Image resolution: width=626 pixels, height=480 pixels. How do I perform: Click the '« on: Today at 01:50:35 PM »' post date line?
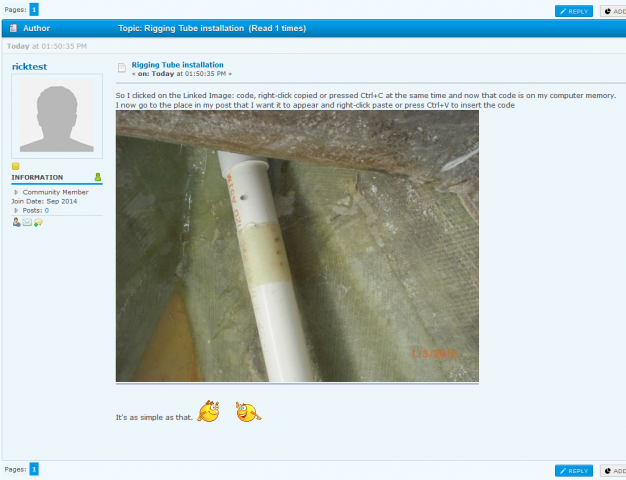[182, 74]
